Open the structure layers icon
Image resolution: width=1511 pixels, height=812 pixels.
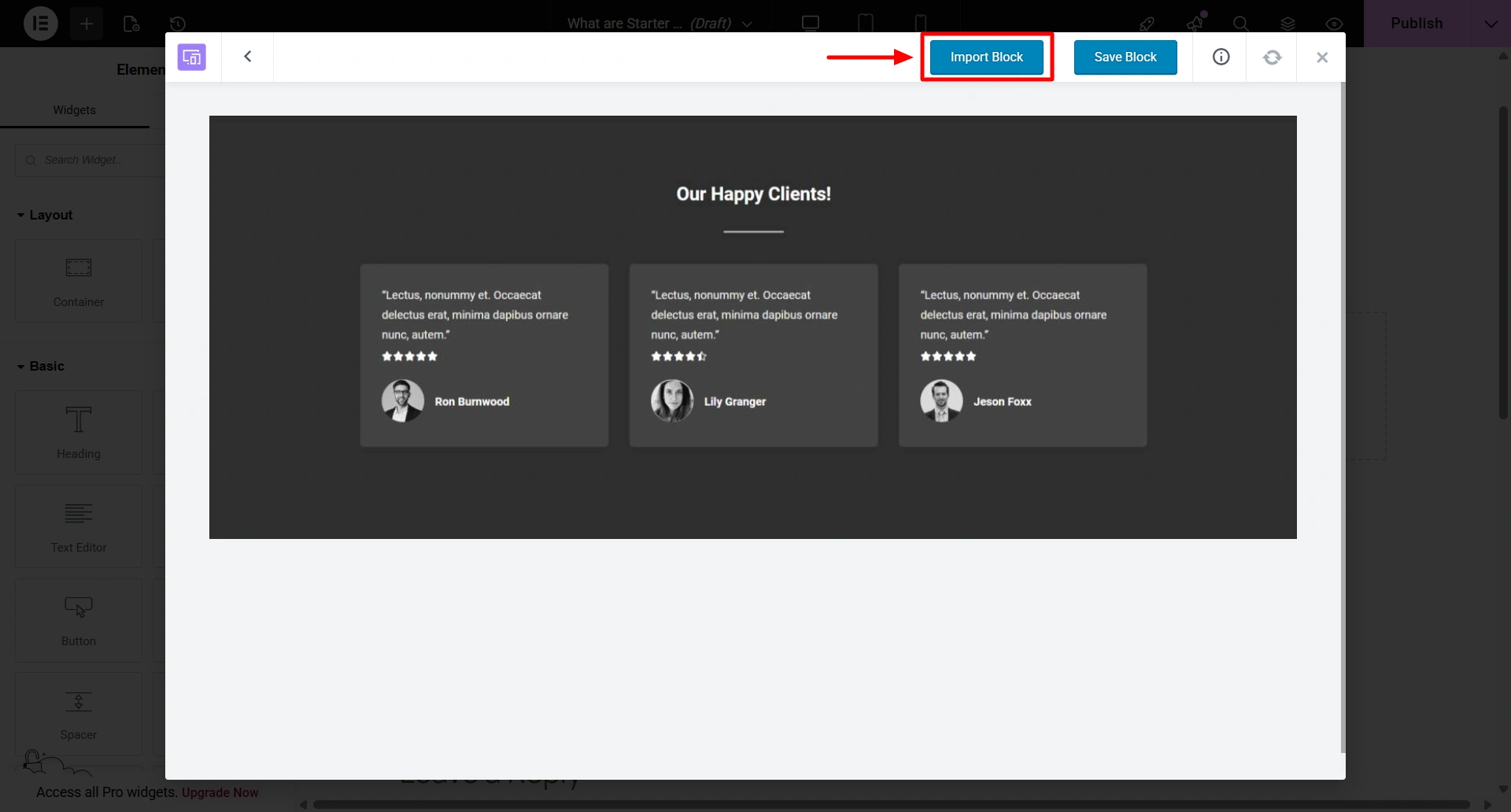tap(1287, 24)
